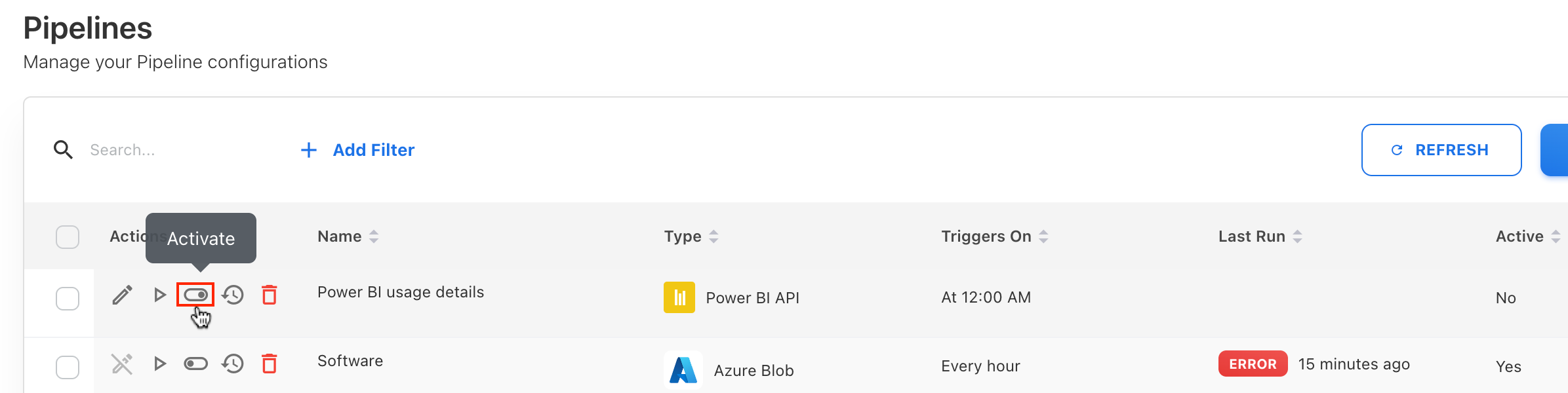Tick the select-all header checkbox

[x=68, y=237]
